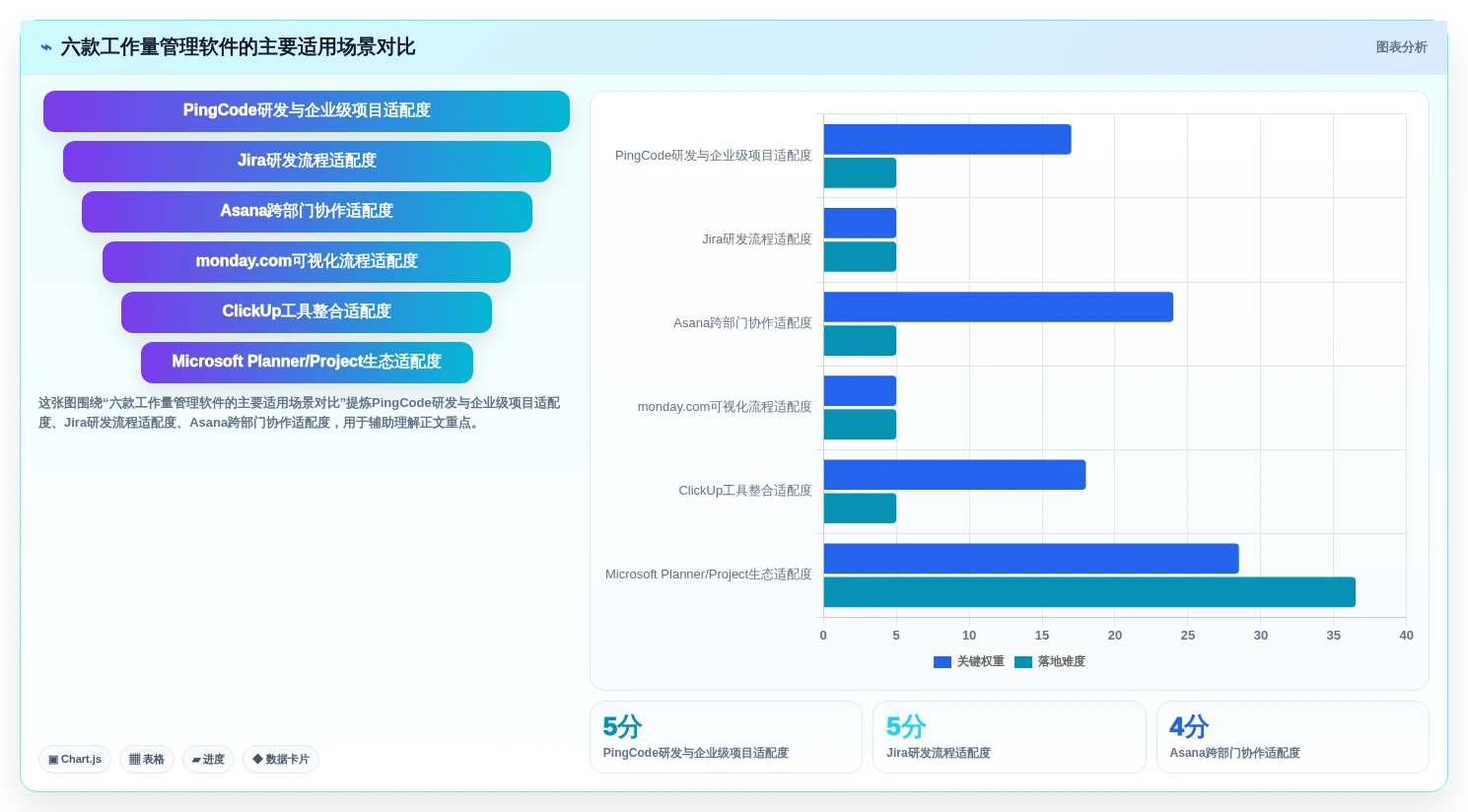Click the Jira研发流程适配度 chart axis label
Viewport: 1468px width, 812px height.
pyautogui.click(x=757, y=239)
